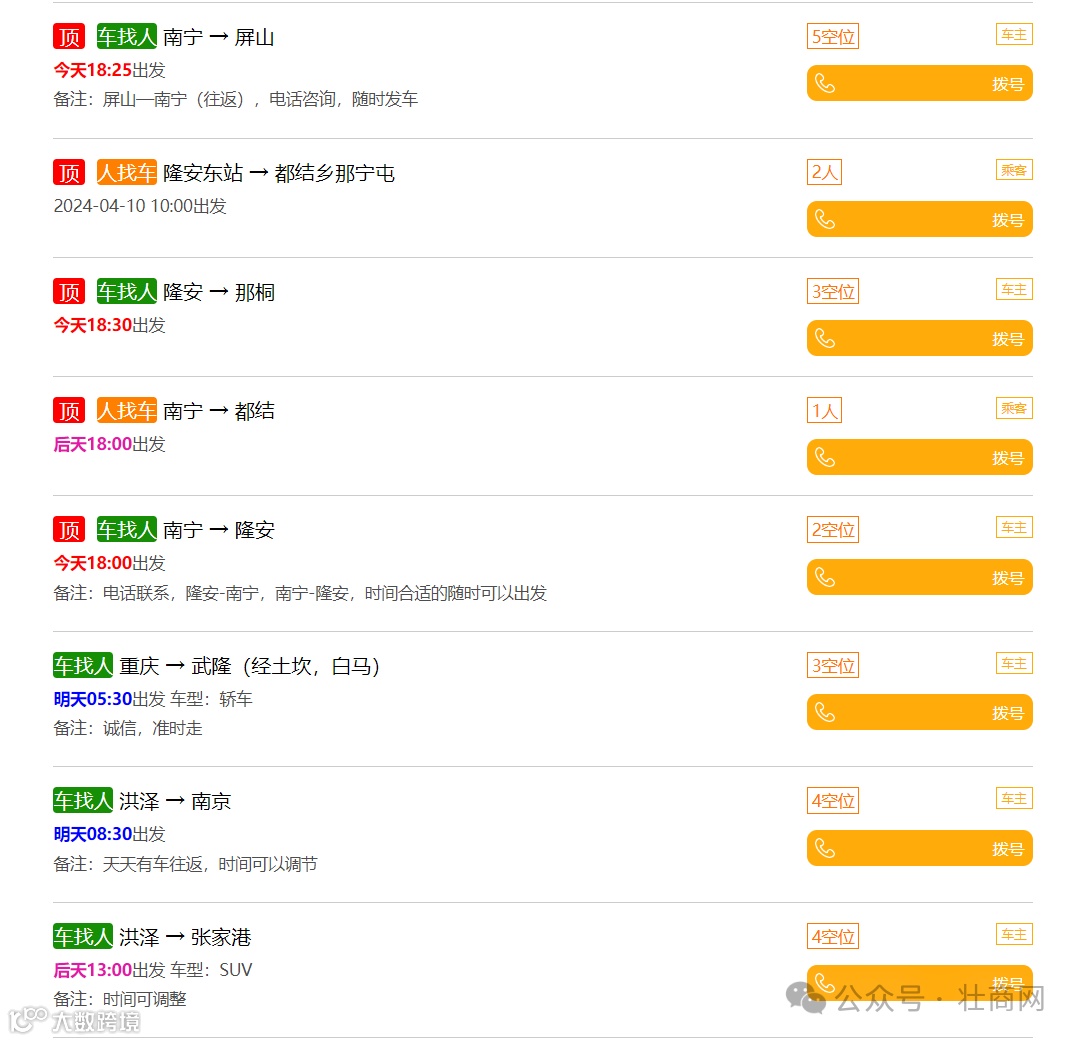Click phone icon for 隆安东站 → 都结乡那宁屯 ride
The image size is (1079, 1041).
click(825, 219)
